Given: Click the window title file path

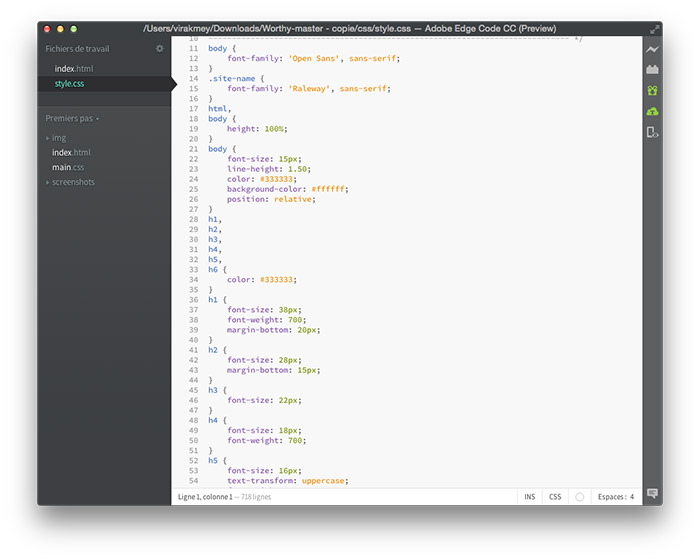Looking at the screenshot, I should coord(277,29).
